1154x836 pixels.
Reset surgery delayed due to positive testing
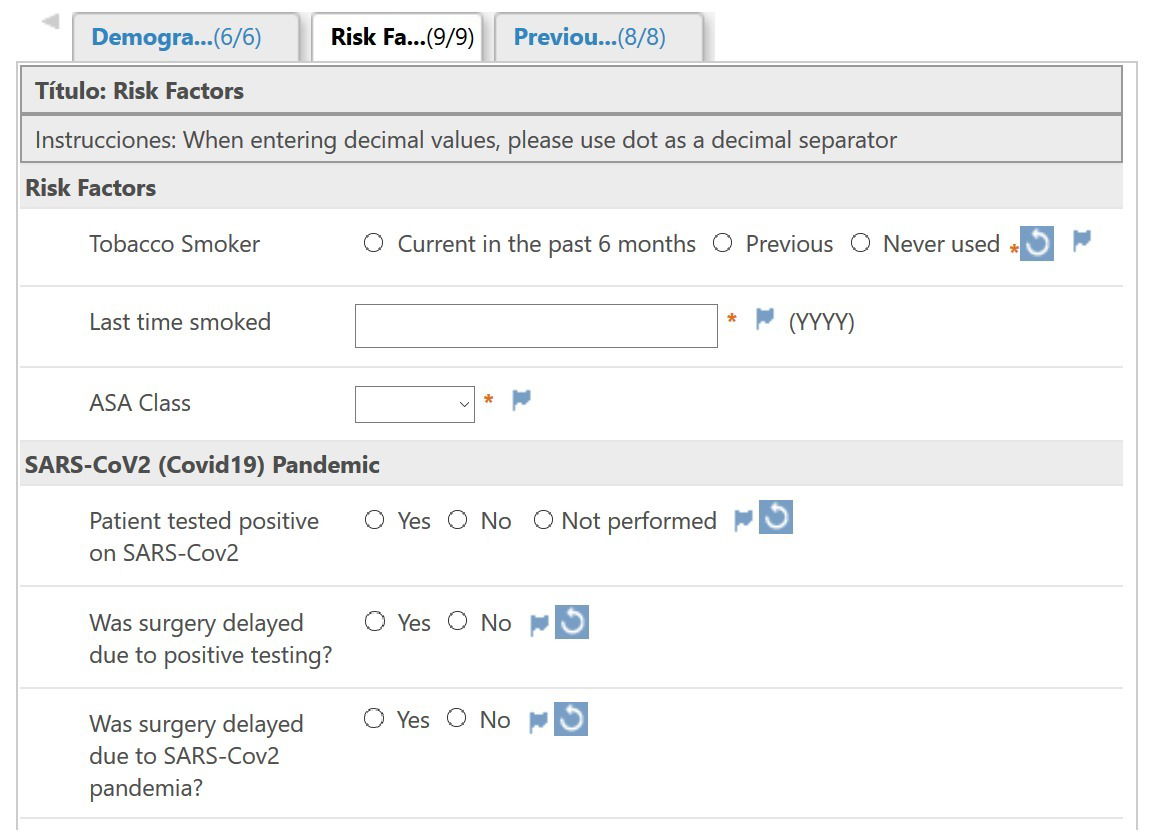[572, 622]
